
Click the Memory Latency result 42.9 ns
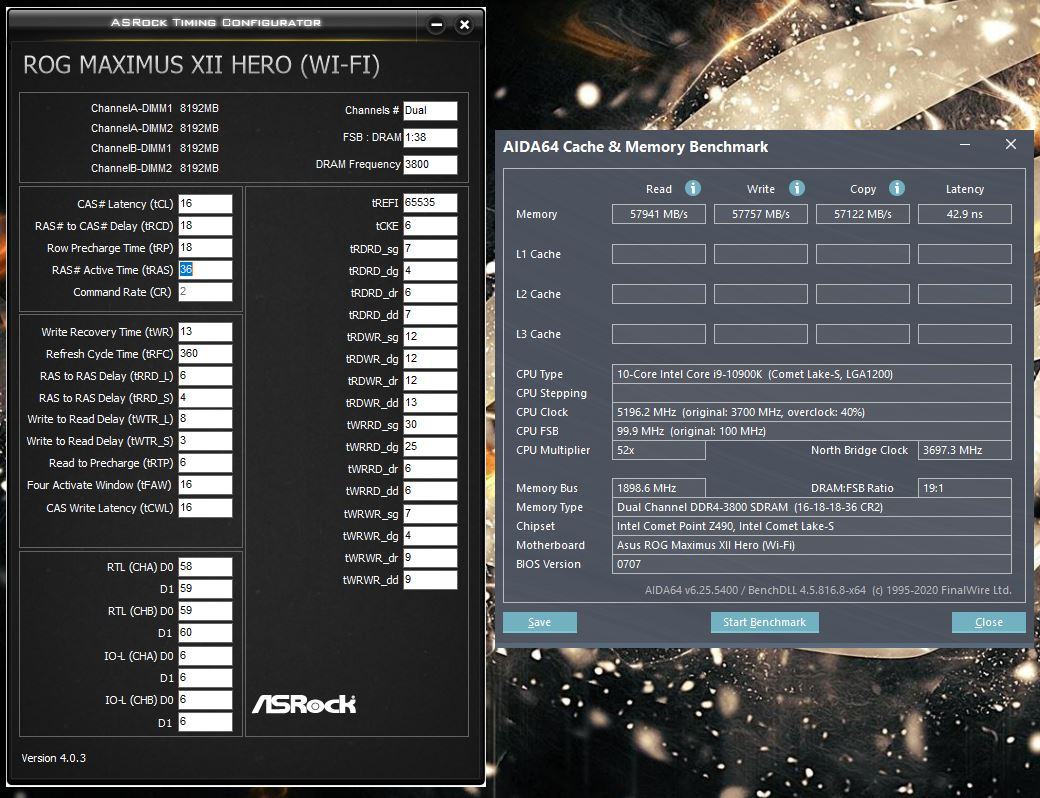tap(965, 214)
